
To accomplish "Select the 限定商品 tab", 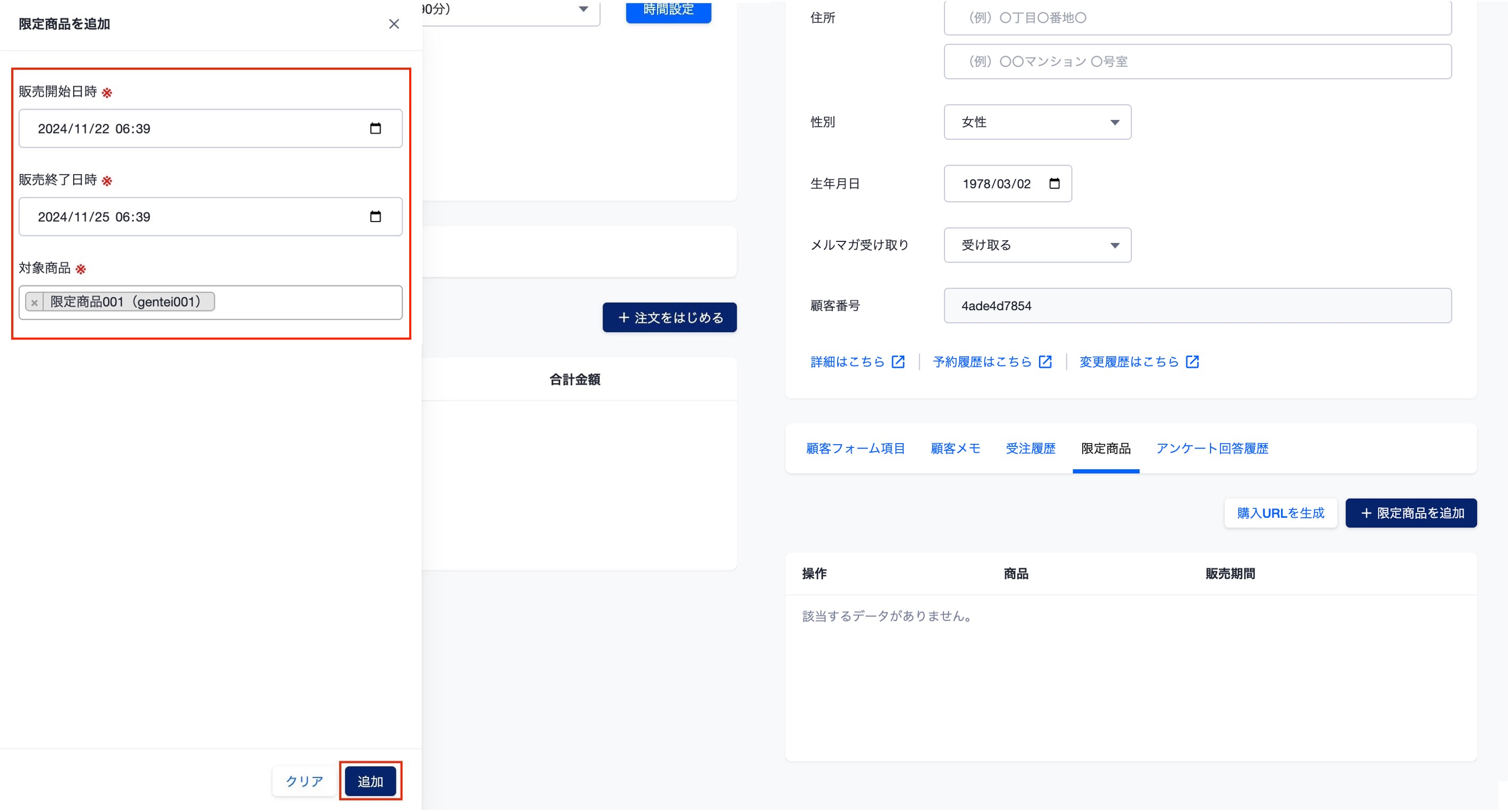I will pyautogui.click(x=1106, y=448).
